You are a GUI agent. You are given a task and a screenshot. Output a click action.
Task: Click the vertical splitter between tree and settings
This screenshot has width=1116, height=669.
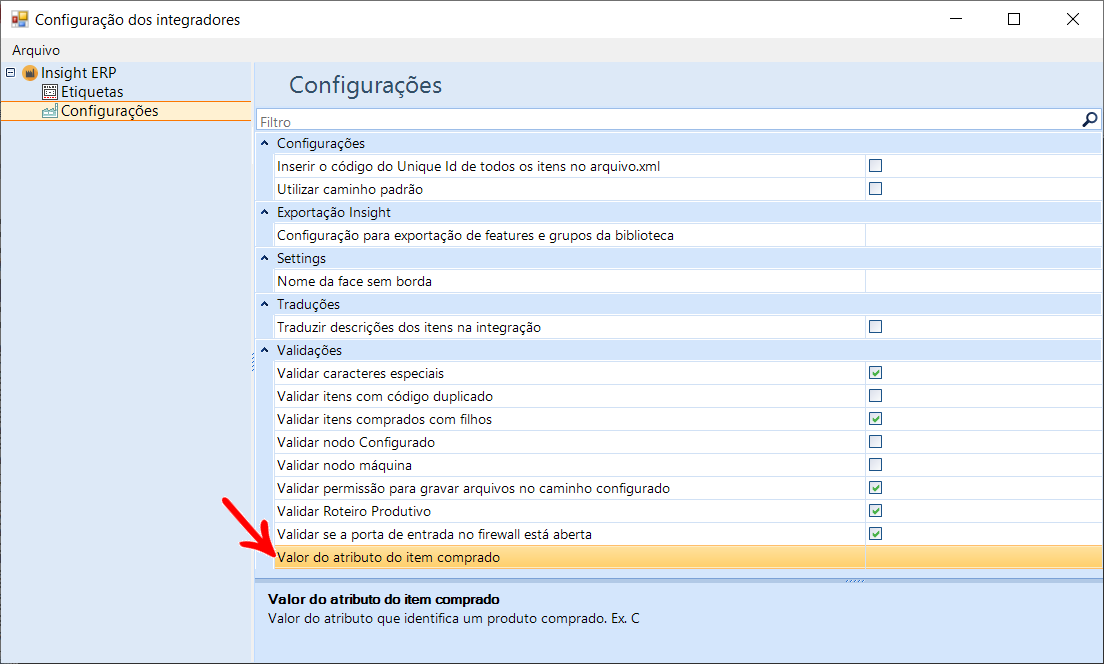pyautogui.click(x=253, y=362)
